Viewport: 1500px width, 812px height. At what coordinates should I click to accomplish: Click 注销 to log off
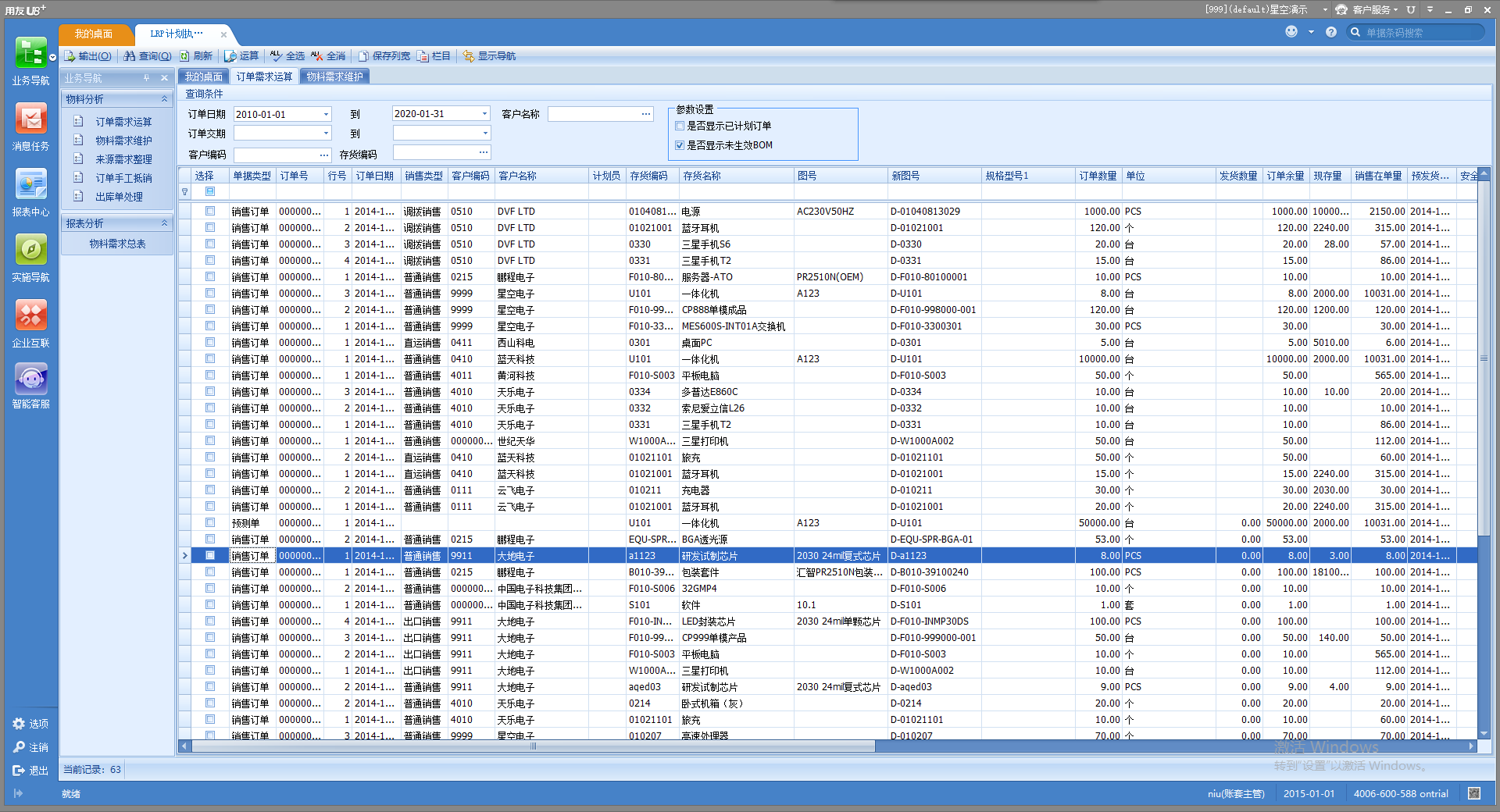[31, 746]
